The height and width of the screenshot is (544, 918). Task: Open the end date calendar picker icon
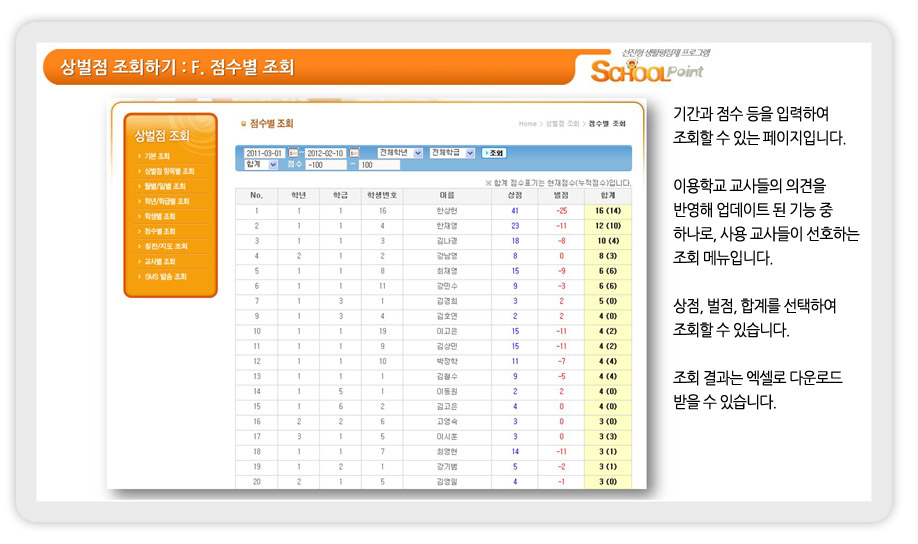[x=355, y=153]
